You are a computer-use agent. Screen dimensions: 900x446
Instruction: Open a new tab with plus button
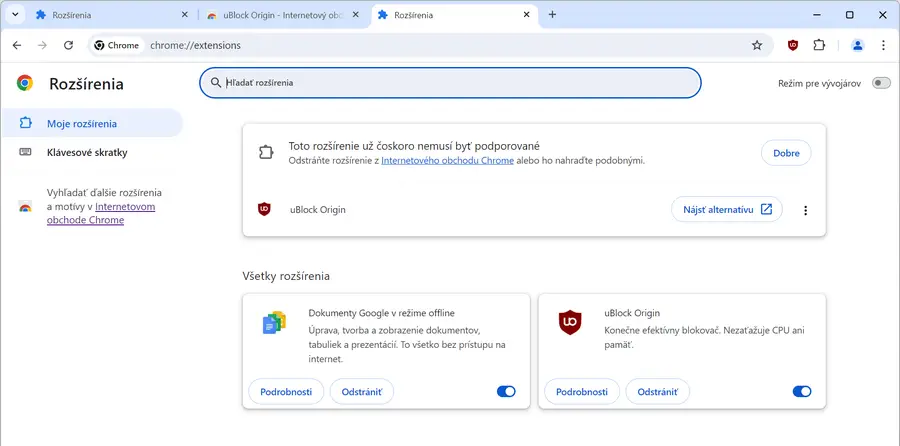point(552,15)
